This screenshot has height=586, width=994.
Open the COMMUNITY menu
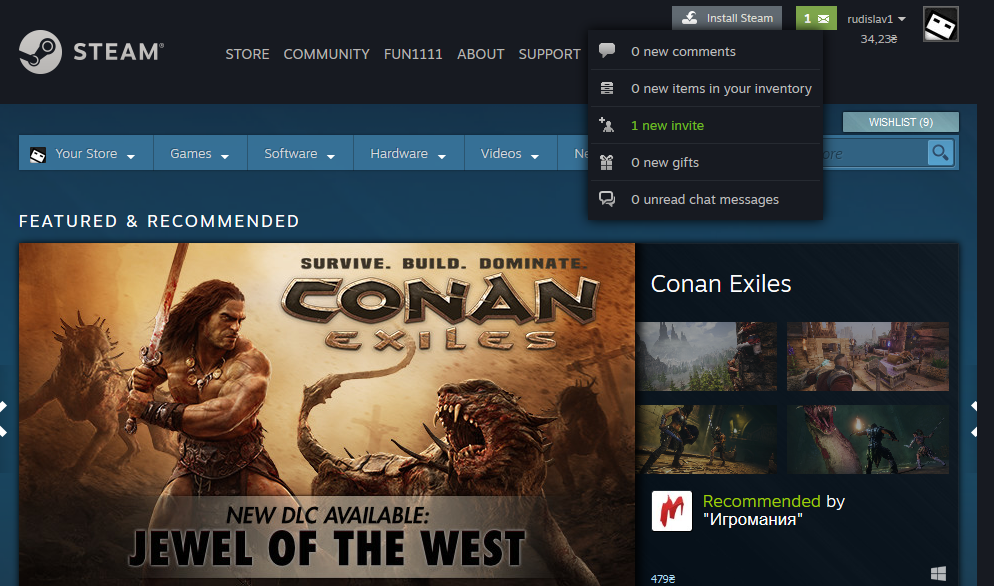pyautogui.click(x=326, y=54)
